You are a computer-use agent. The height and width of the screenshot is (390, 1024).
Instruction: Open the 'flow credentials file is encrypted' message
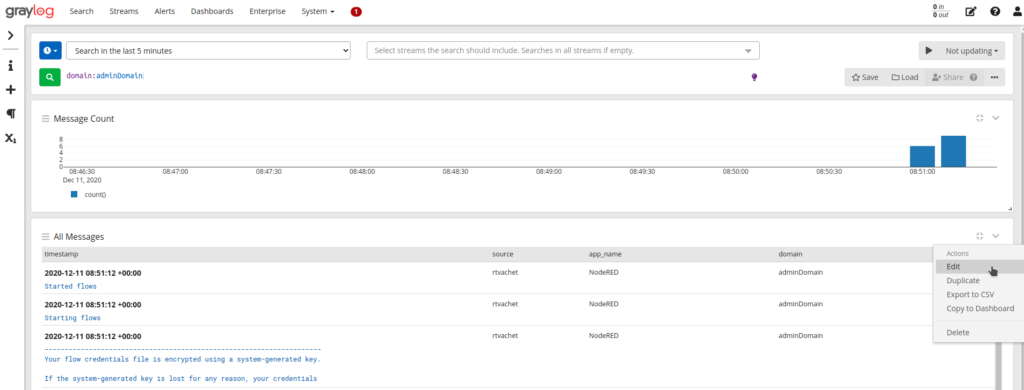pyautogui.click(x=182, y=359)
